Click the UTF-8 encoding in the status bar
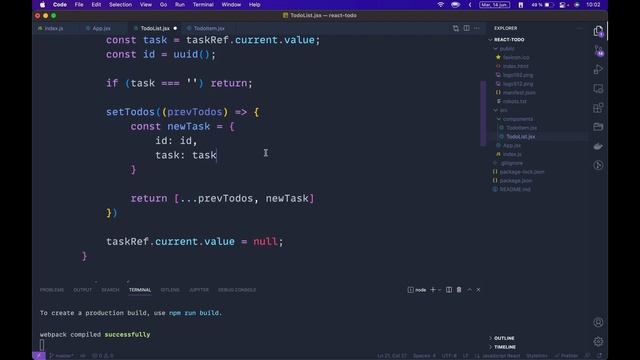Screen dimensions: 640x360 click(x=449, y=356)
